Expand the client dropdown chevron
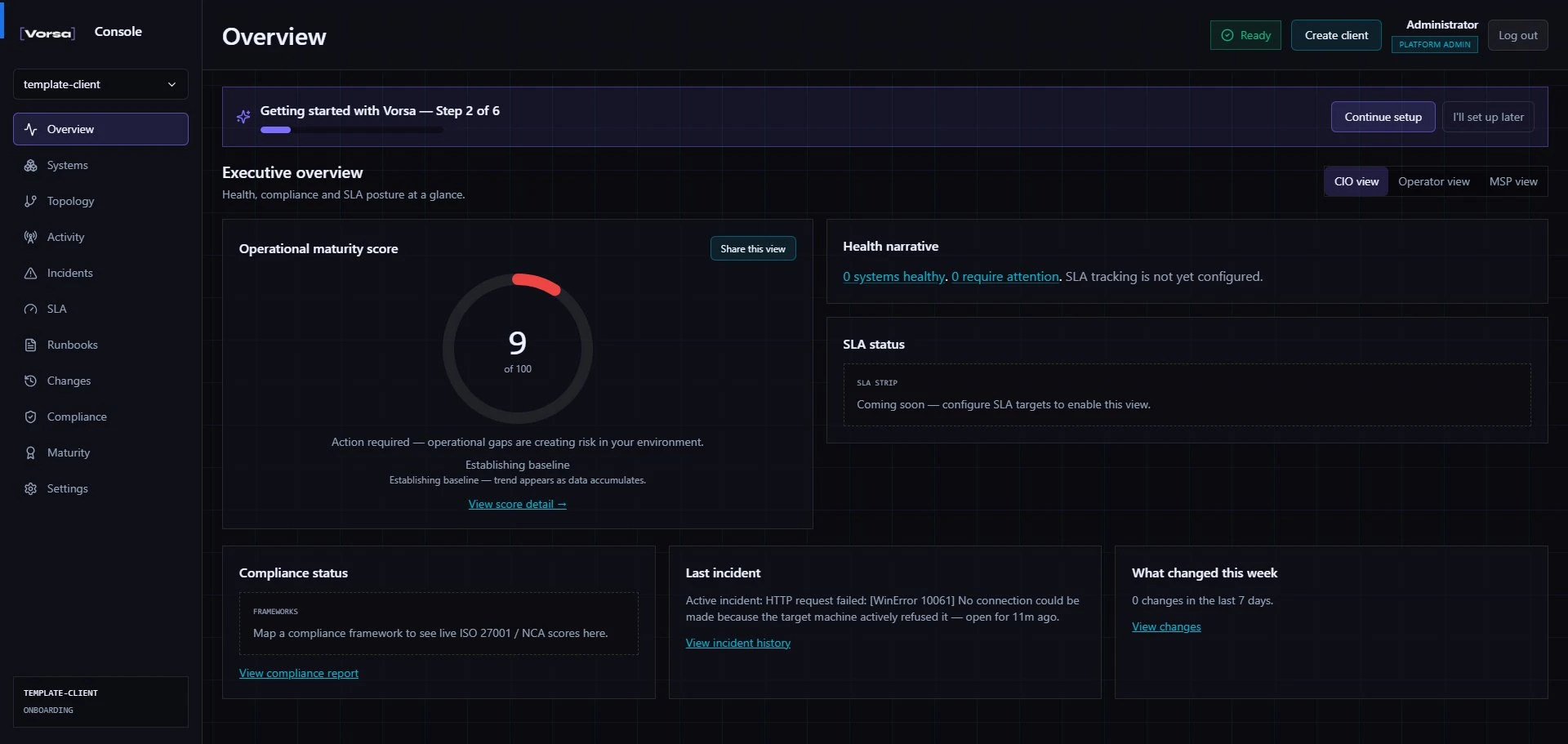 point(171,84)
